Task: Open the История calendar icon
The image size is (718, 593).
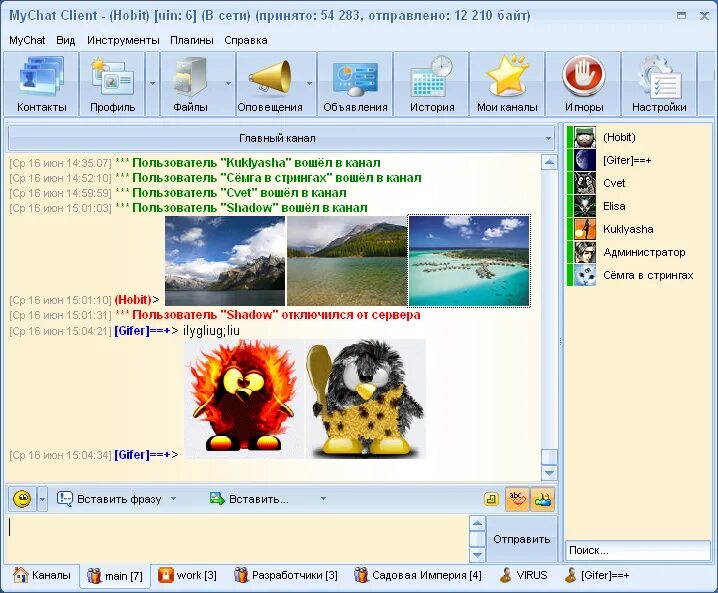Action: point(432,76)
